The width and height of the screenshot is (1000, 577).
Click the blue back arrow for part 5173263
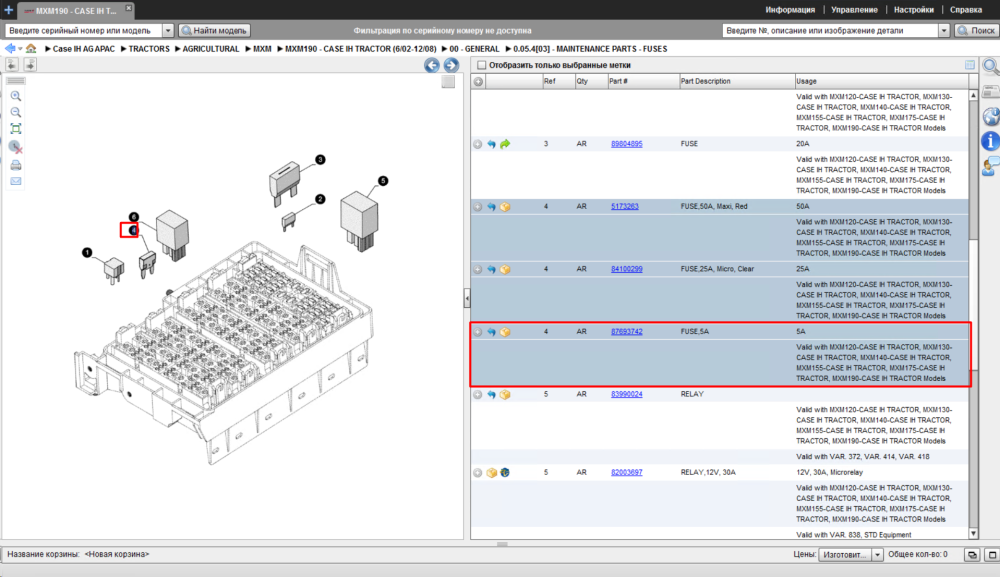(x=491, y=207)
